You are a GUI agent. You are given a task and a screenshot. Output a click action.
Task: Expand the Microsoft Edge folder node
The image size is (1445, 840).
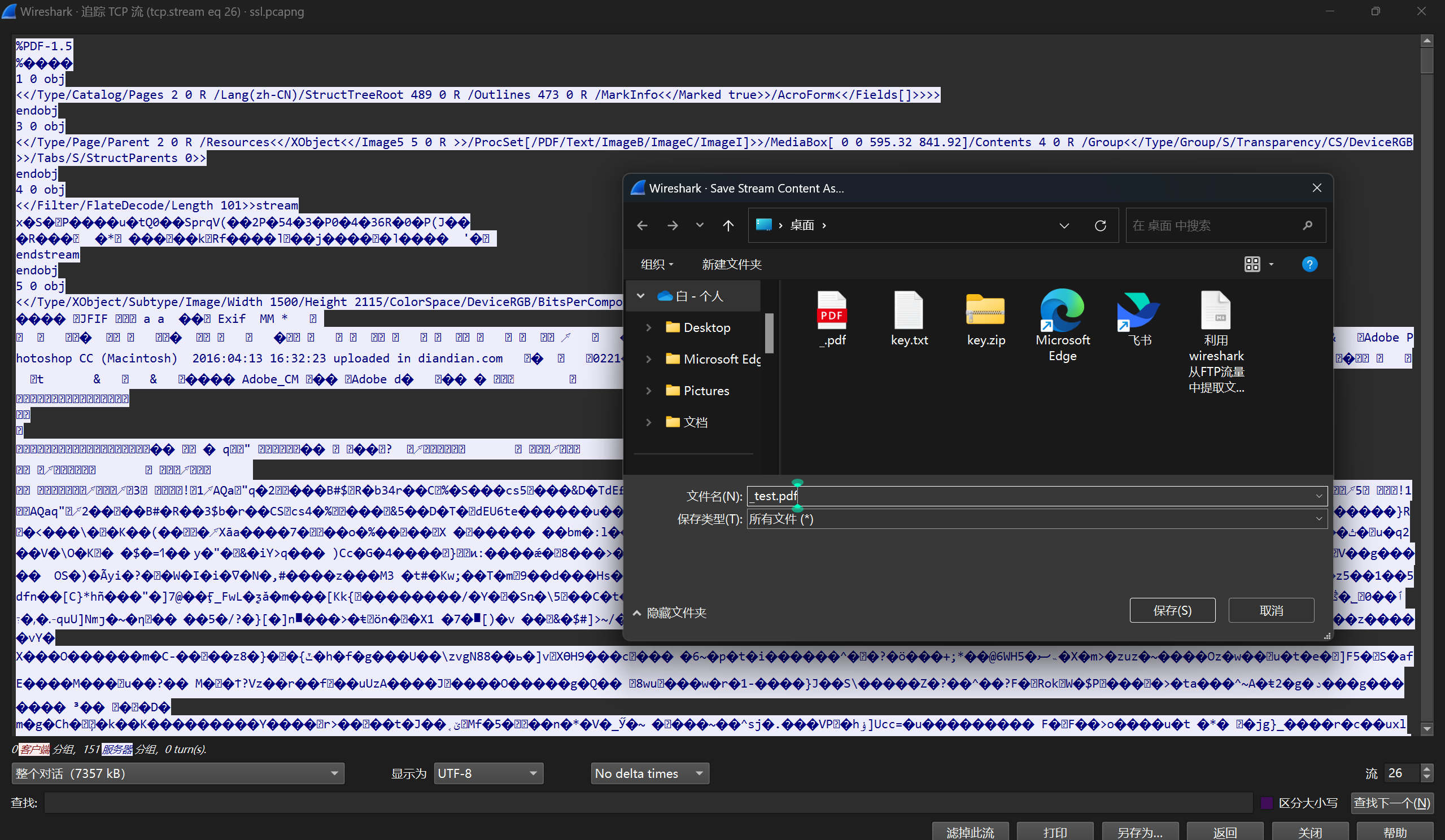(649, 359)
